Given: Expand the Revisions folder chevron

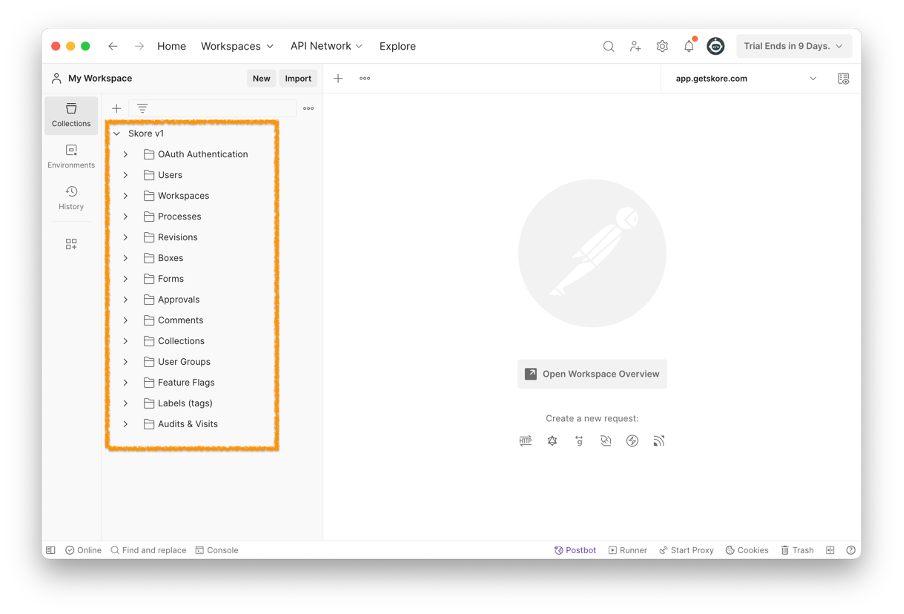Looking at the screenshot, I should pyautogui.click(x=126, y=238).
